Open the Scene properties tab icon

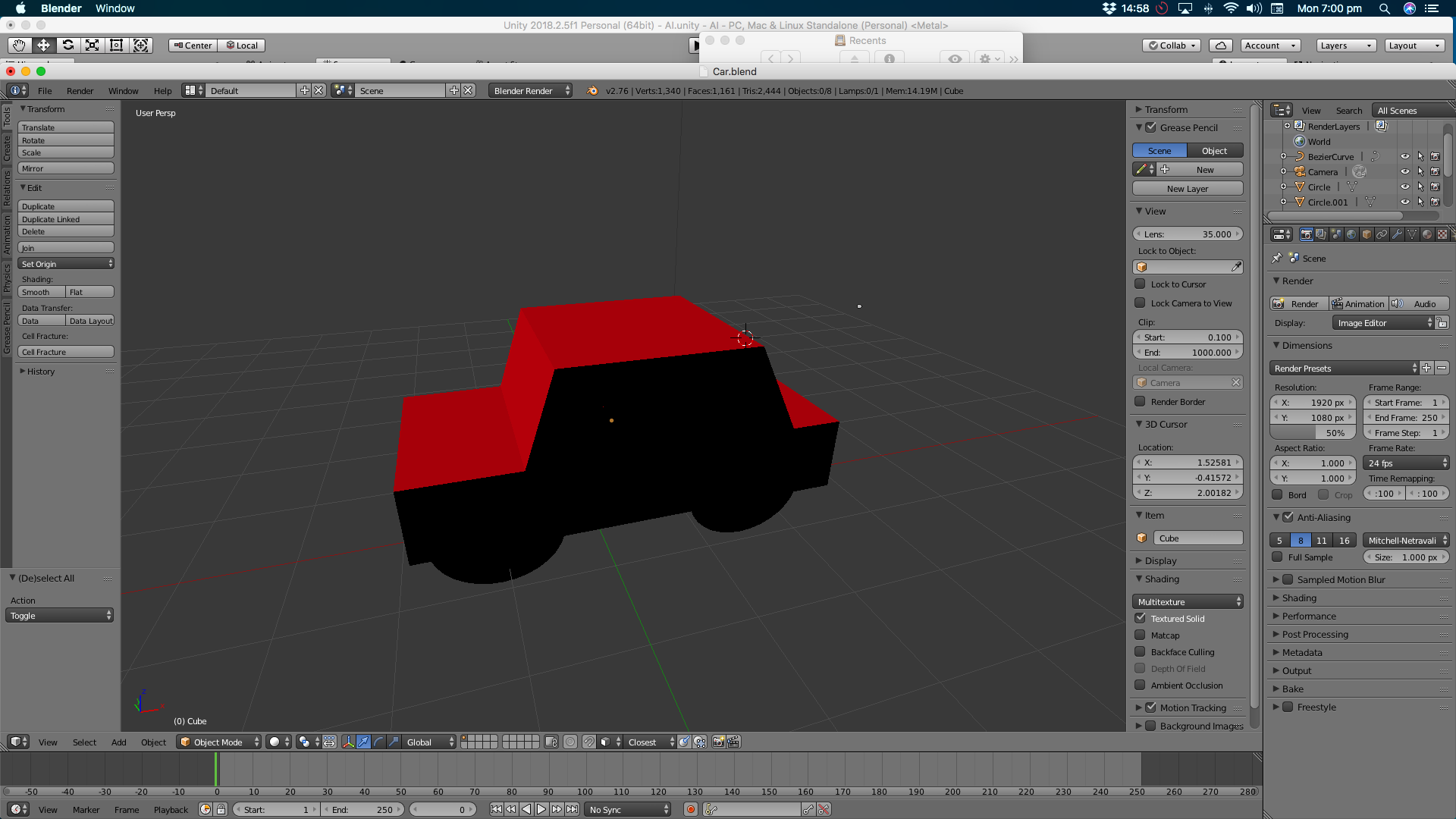(x=1336, y=234)
